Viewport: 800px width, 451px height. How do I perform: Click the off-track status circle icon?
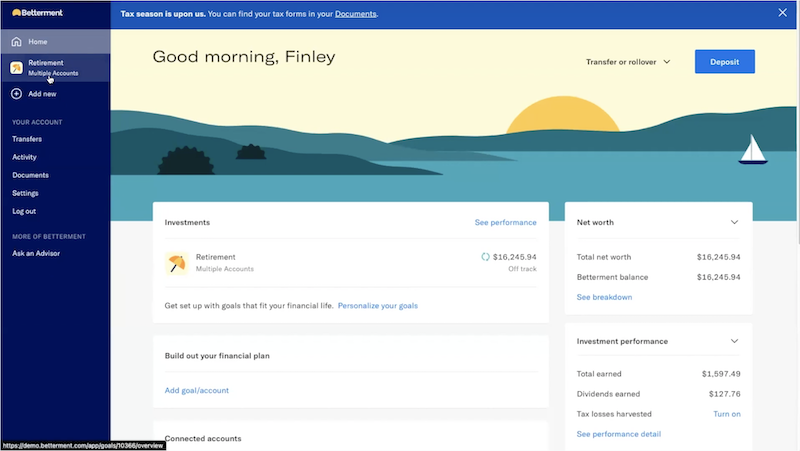point(485,257)
